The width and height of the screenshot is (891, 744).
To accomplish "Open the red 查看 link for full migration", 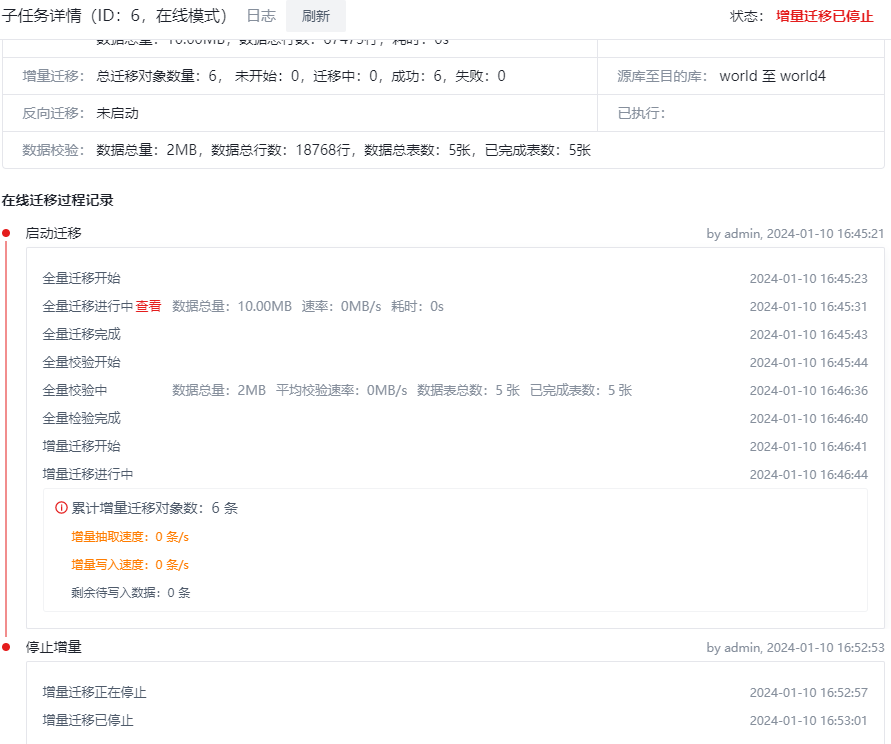I will tap(148, 306).
